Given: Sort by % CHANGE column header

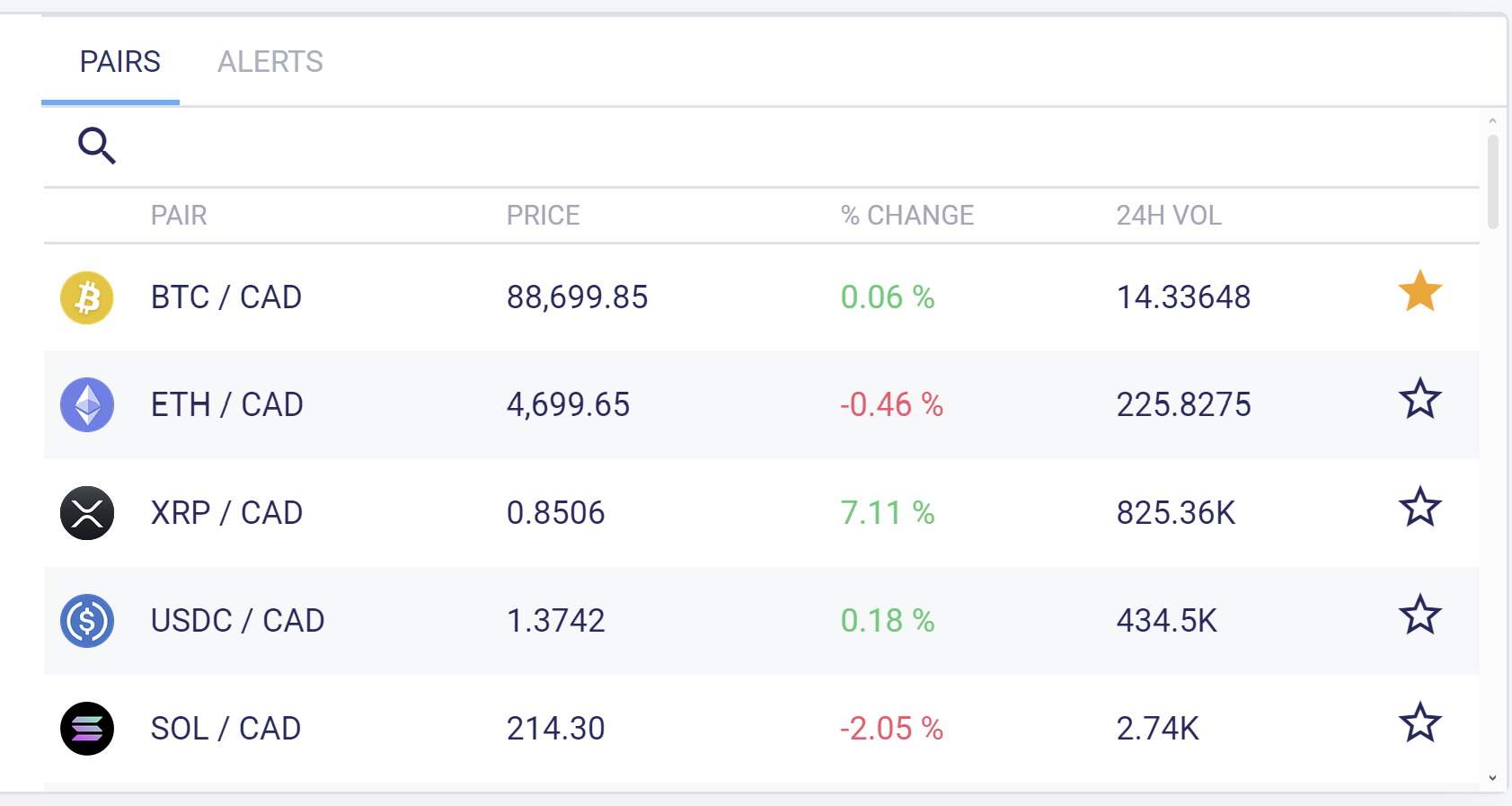Looking at the screenshot, I should (906, 216).
